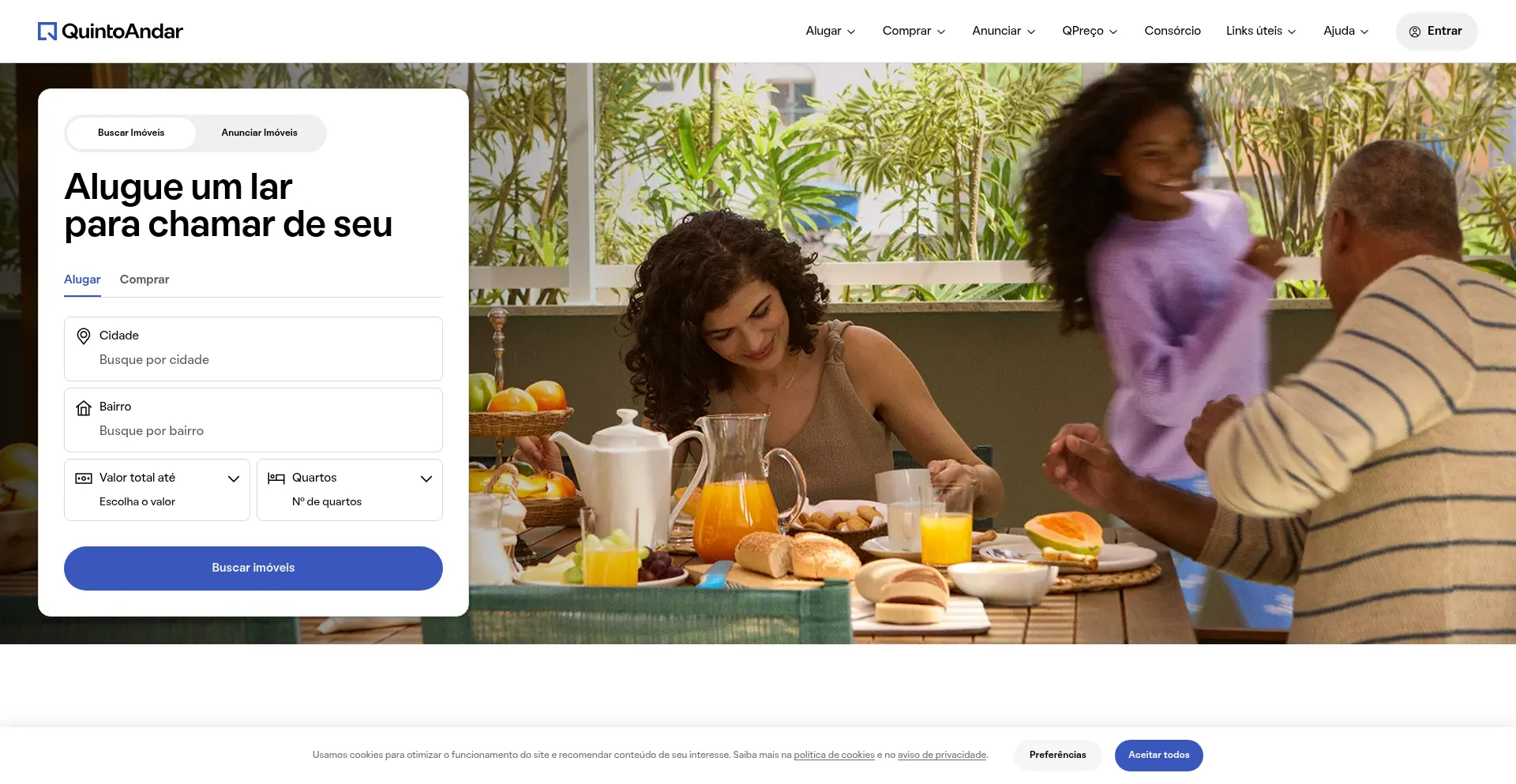Click the bed icon beside Quartos
Image resolution: width=1516 pixels, height=784 pixels.
276,478
